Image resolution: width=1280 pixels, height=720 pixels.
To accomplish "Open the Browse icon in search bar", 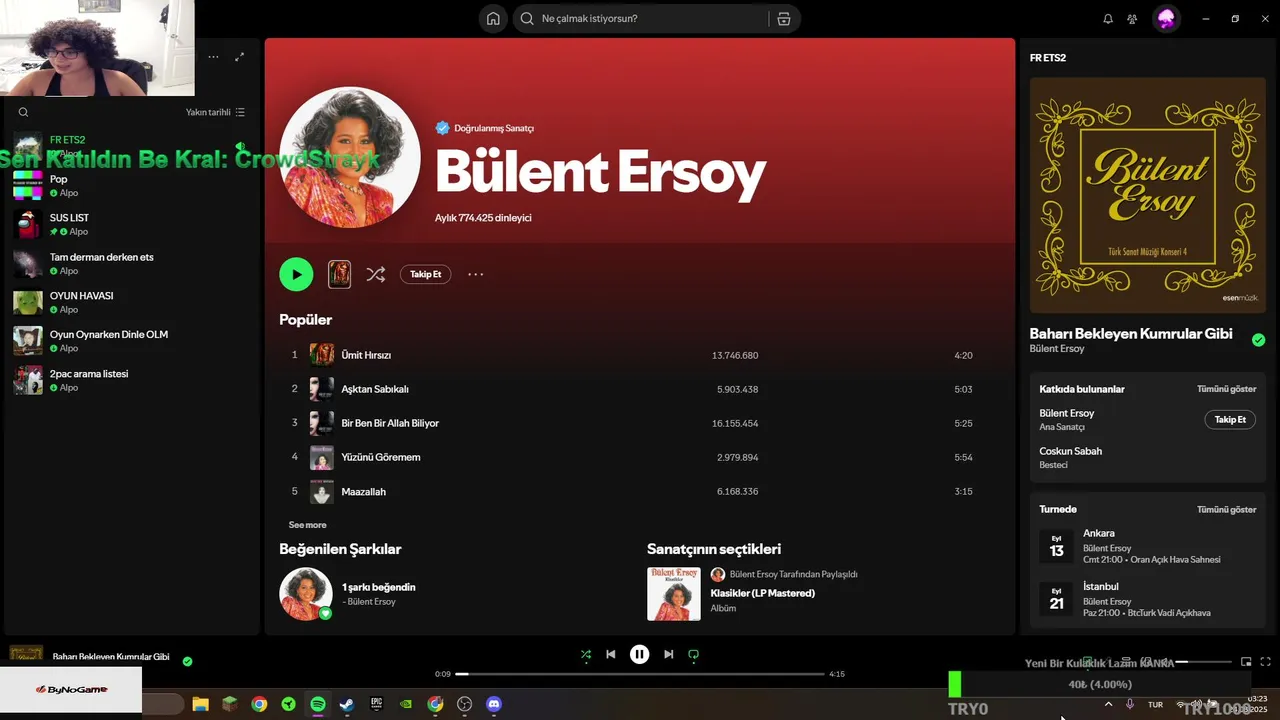I will click(x=783, y=19).
